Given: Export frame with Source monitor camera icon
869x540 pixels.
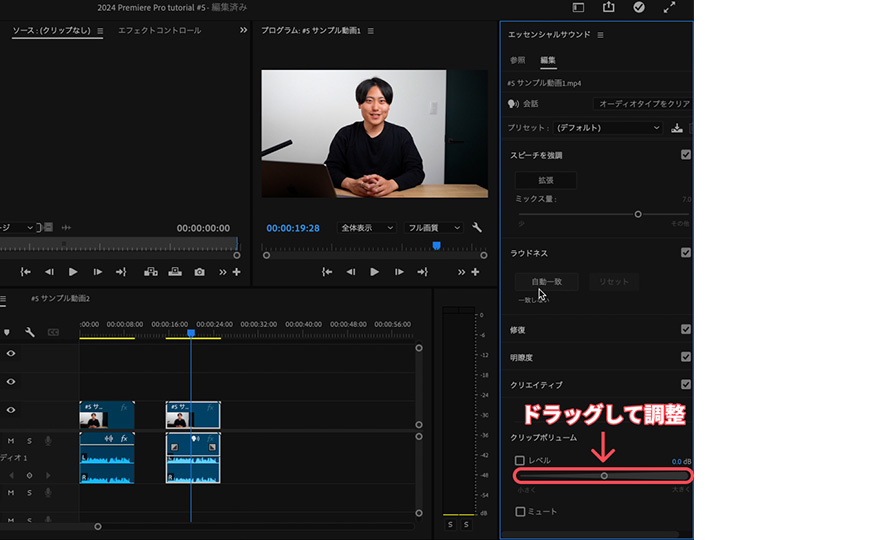Looking at the screenshot, I should tap(200, 272).
